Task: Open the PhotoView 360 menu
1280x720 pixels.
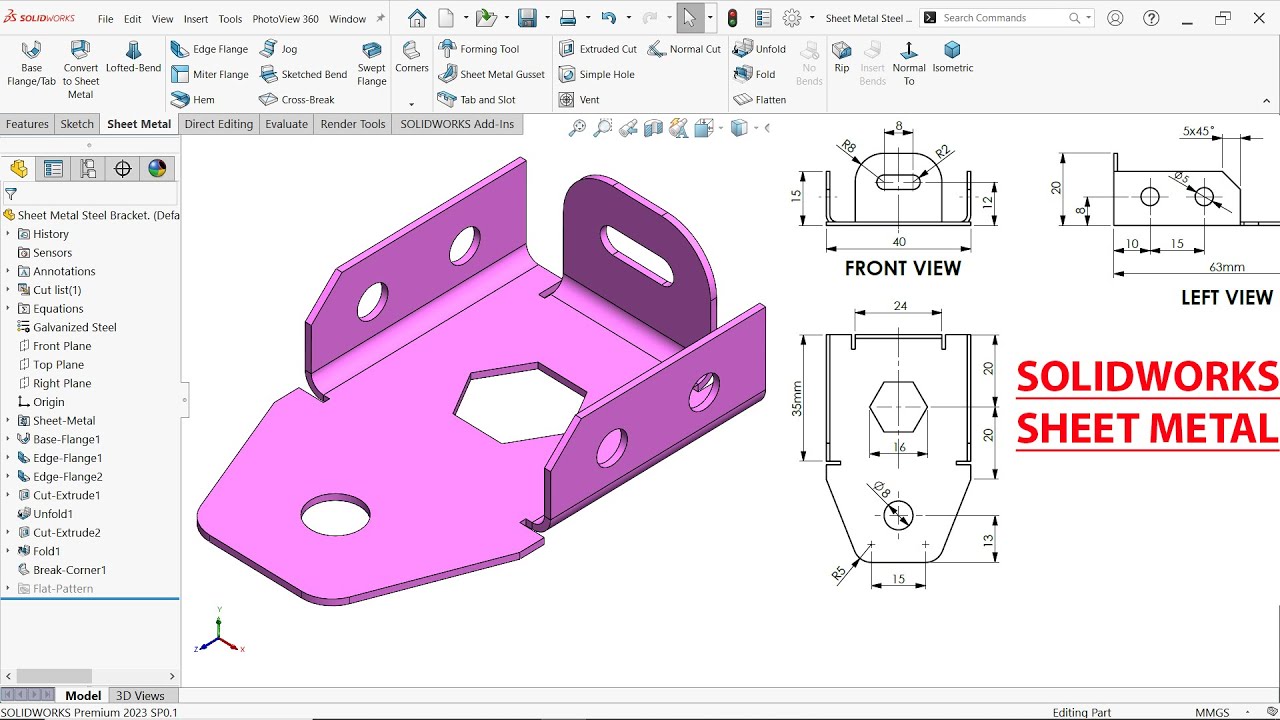Action: click(x=285, y=19)
